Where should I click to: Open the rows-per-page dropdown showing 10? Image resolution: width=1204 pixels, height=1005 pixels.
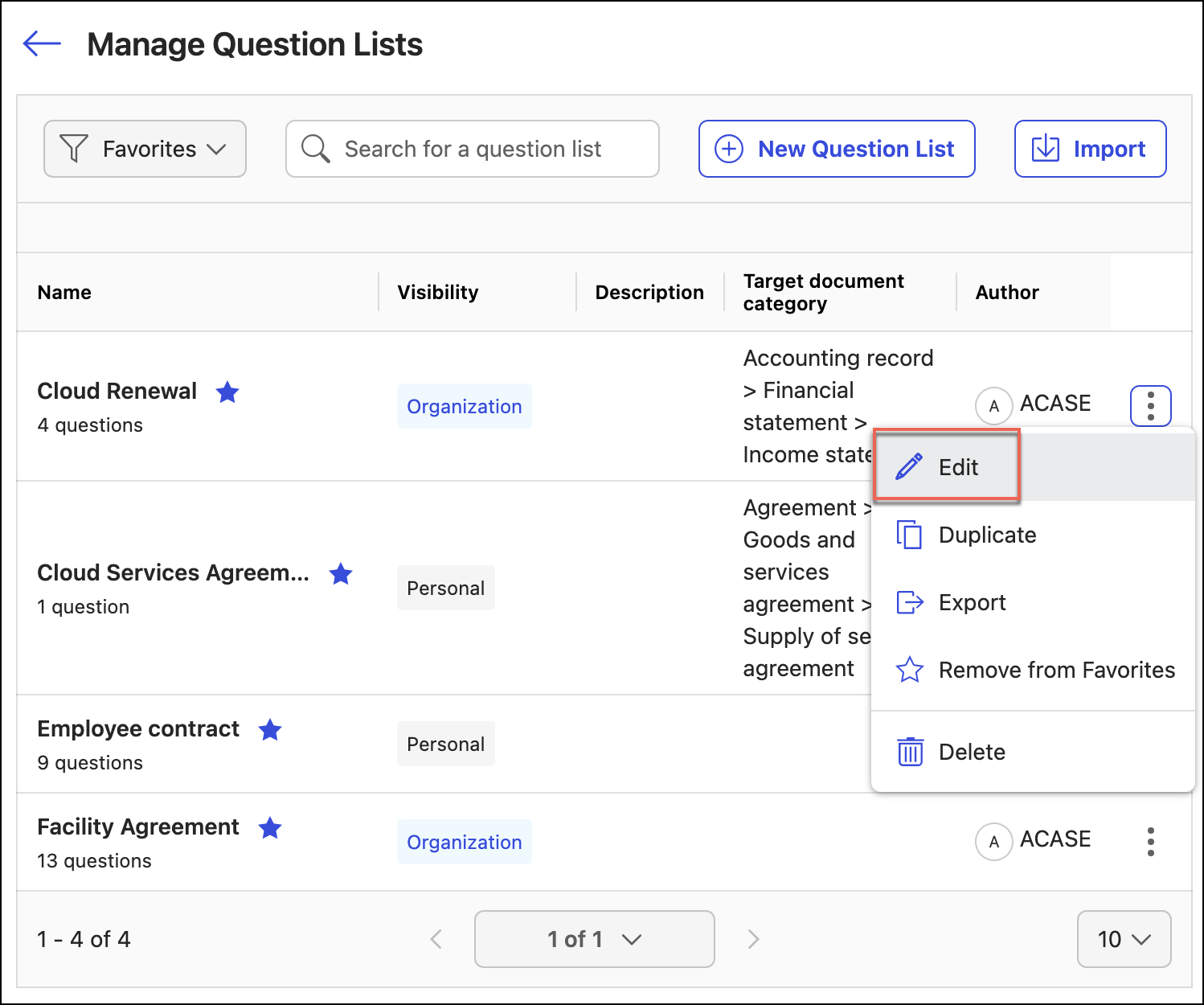1124,938
